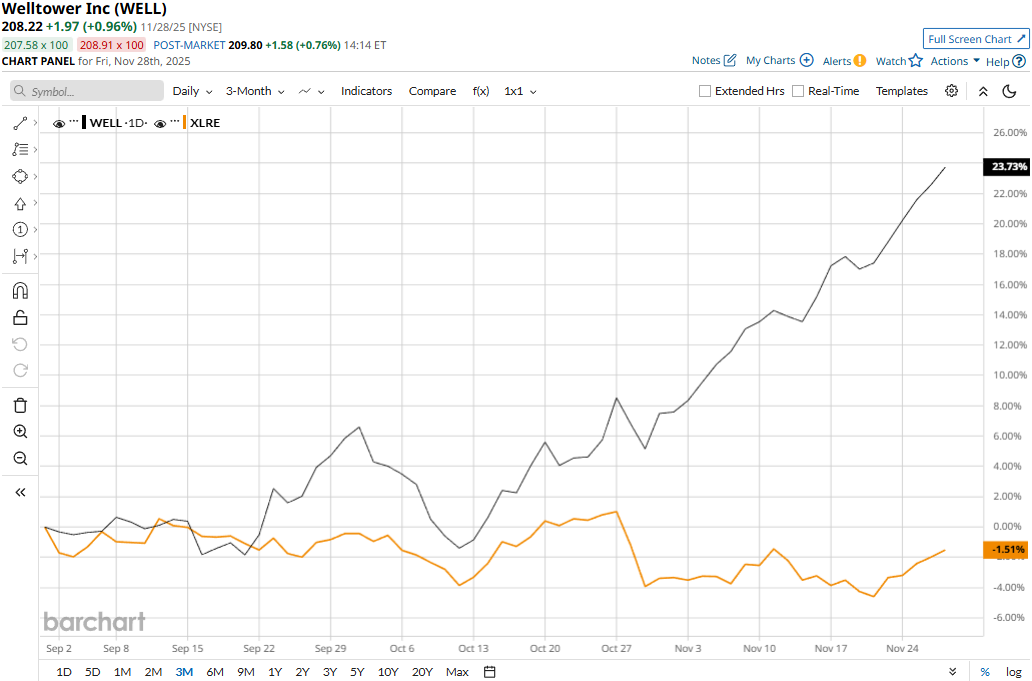Select the 20Y time range

click(x=423, y=672)
